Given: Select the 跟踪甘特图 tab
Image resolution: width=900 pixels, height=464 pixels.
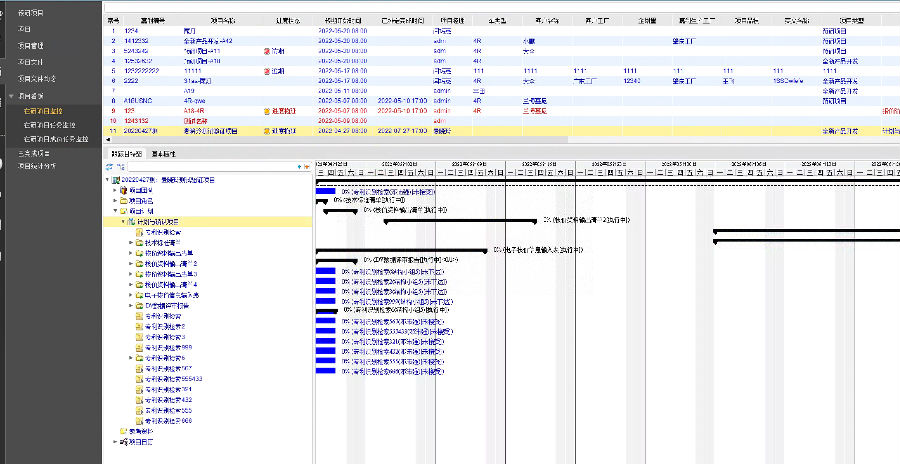Looking at the screenshot, I should pyautogui.click(x=125, y=153).
